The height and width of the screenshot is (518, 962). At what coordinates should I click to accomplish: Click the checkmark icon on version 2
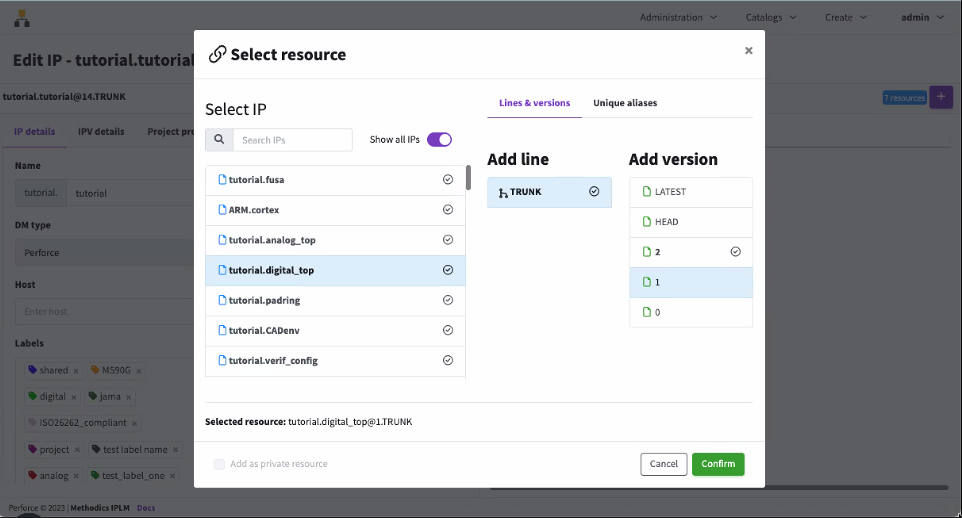pos(736,252)
